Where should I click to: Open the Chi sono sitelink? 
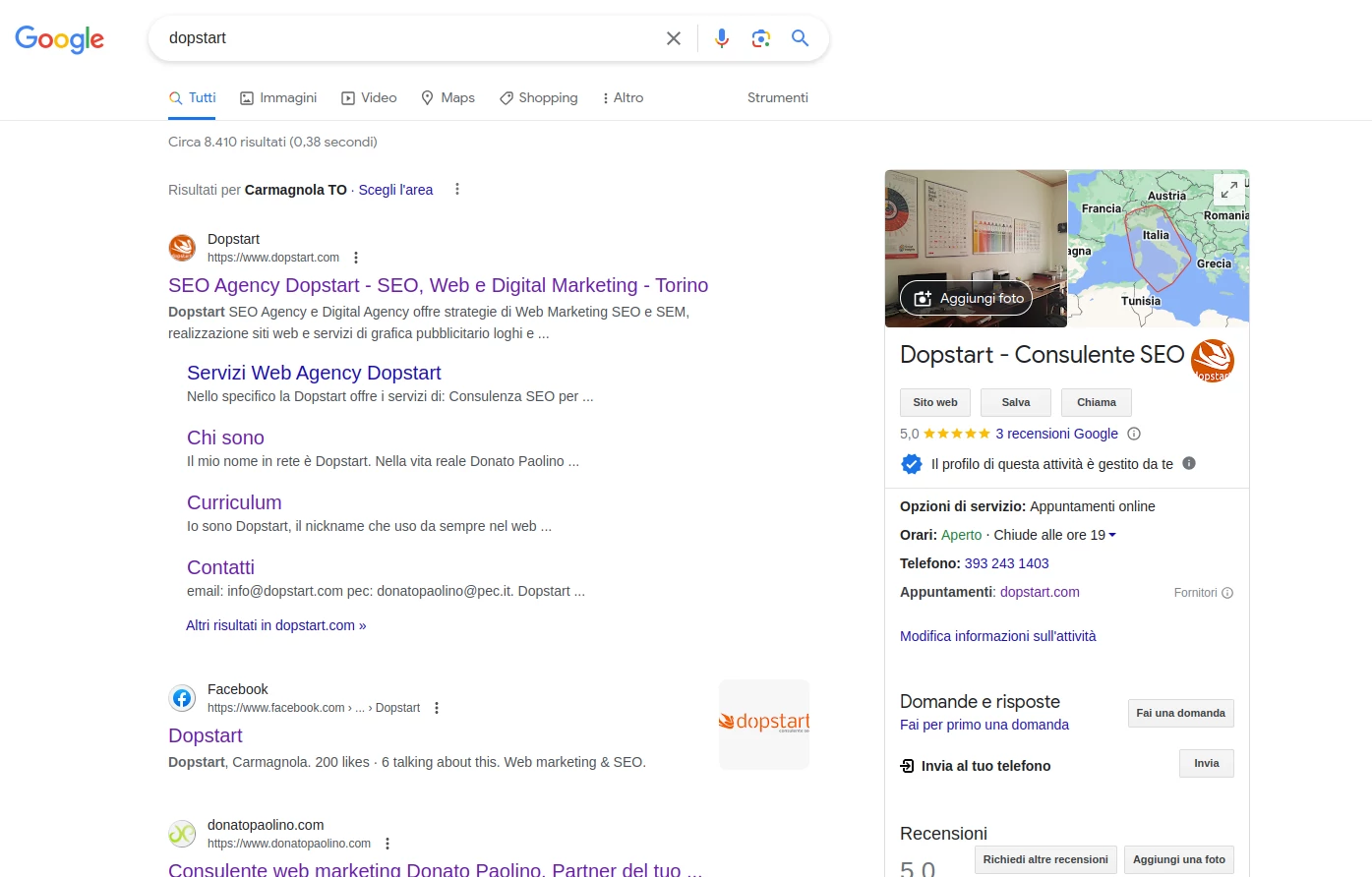pos(225,438)
